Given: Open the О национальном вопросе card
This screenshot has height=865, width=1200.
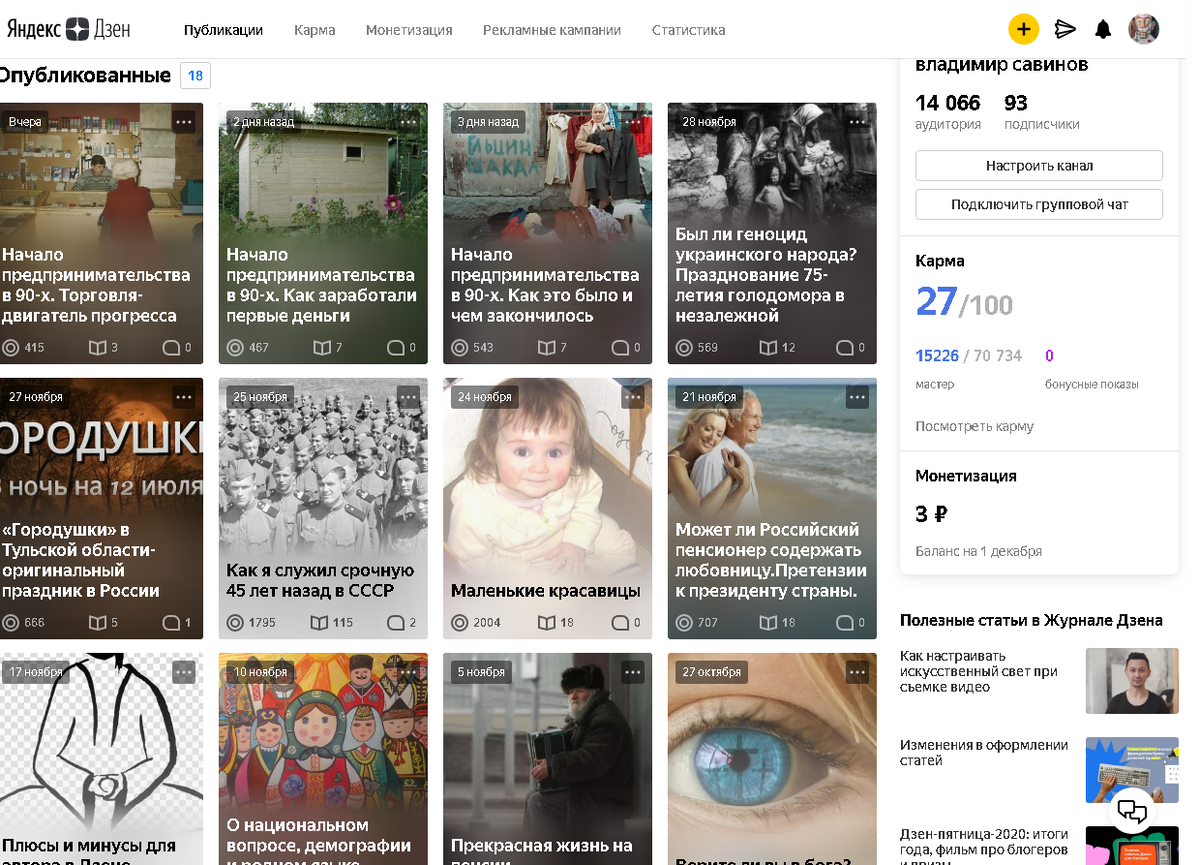Looking at the screenshot, I should point(323,759).
